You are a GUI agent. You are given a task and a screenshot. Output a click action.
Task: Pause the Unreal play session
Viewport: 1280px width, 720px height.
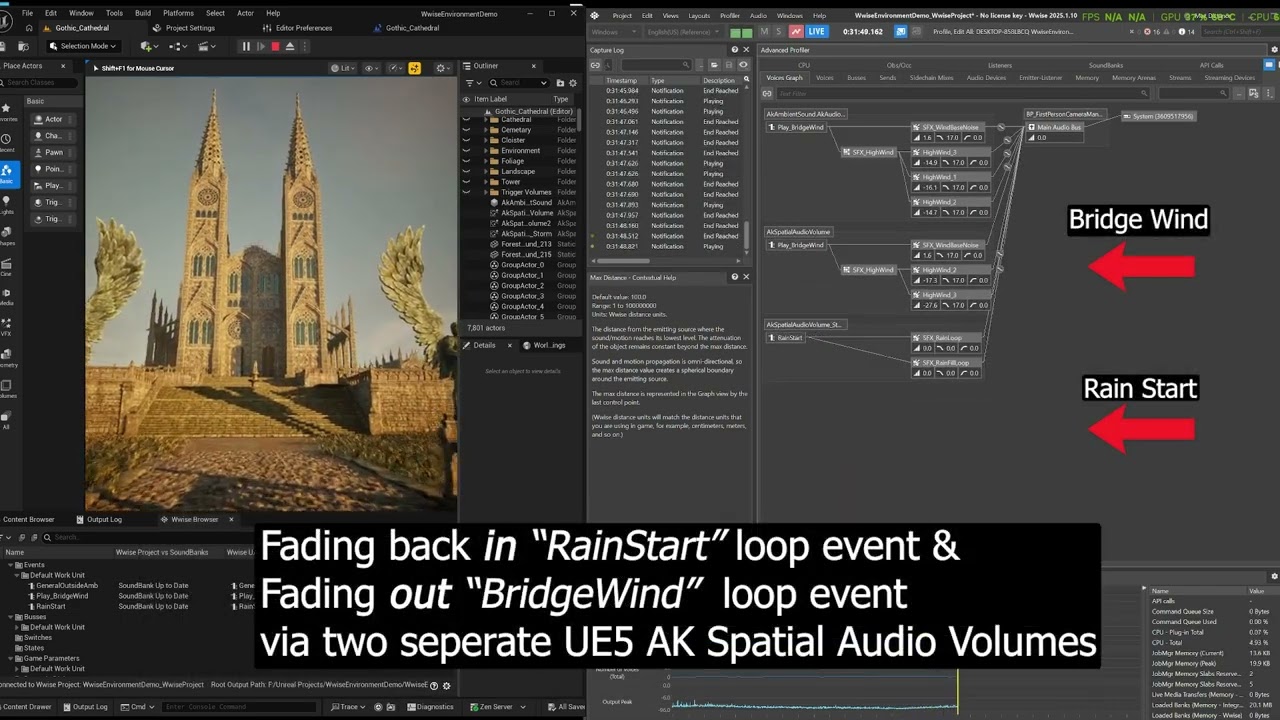[x=246, y=46]
